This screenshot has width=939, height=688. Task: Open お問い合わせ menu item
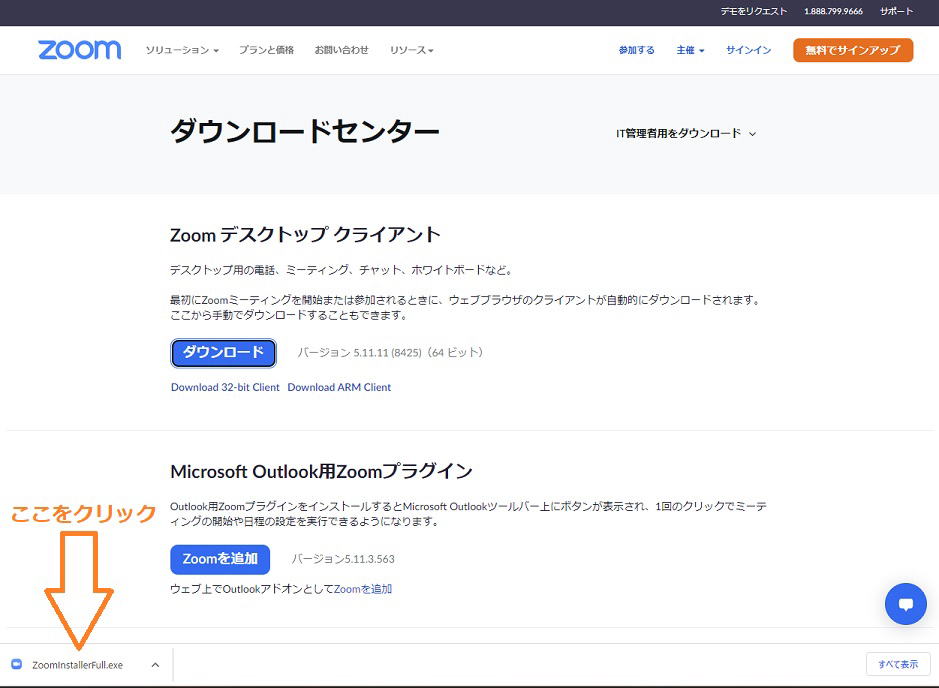(341, 50)
